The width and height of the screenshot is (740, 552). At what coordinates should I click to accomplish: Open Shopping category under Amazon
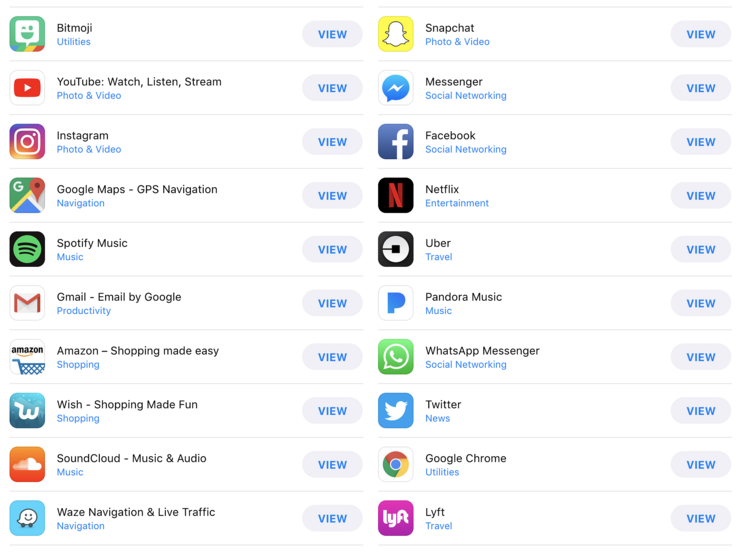(78, 365)
